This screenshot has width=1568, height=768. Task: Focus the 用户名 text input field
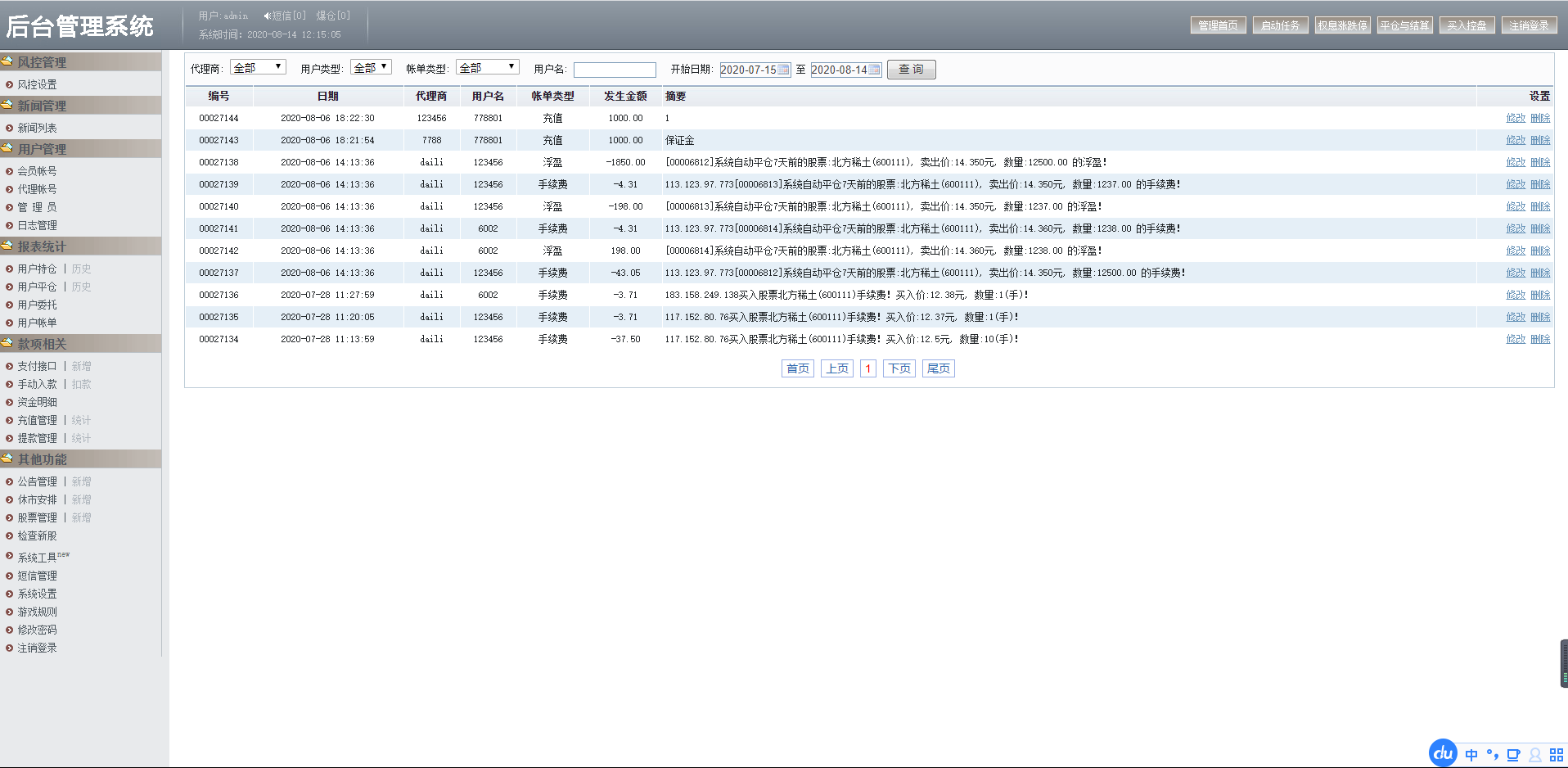tap(615, 70)
